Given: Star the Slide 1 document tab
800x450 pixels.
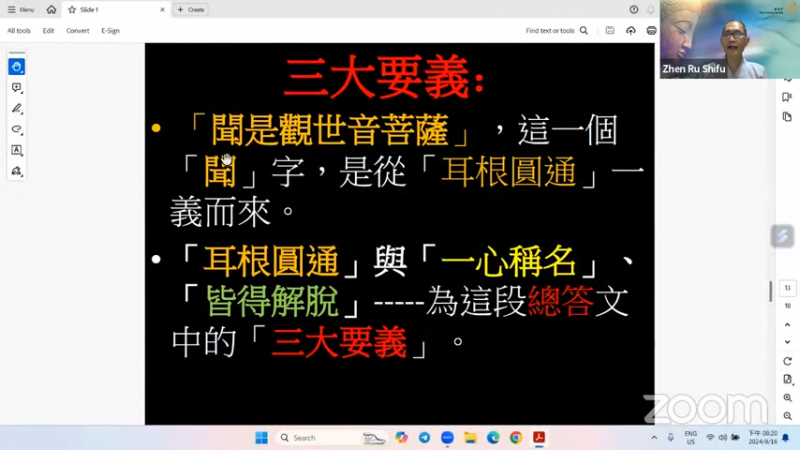Looking at the screenshot, I should 72,9.
